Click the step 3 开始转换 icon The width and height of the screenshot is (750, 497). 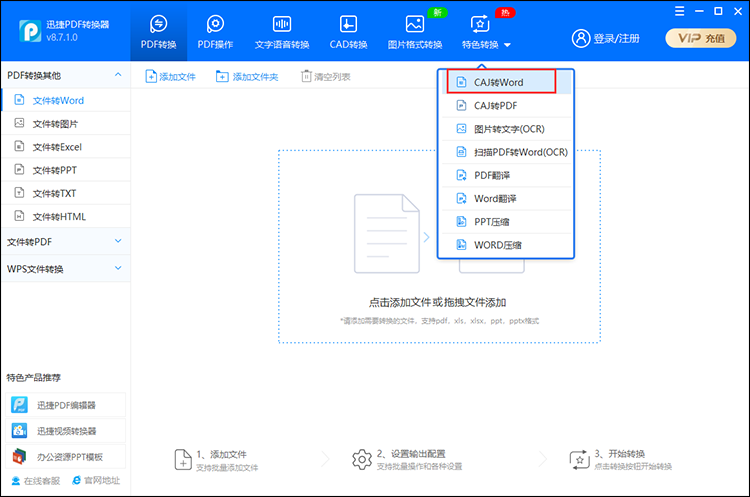[580, 460]
